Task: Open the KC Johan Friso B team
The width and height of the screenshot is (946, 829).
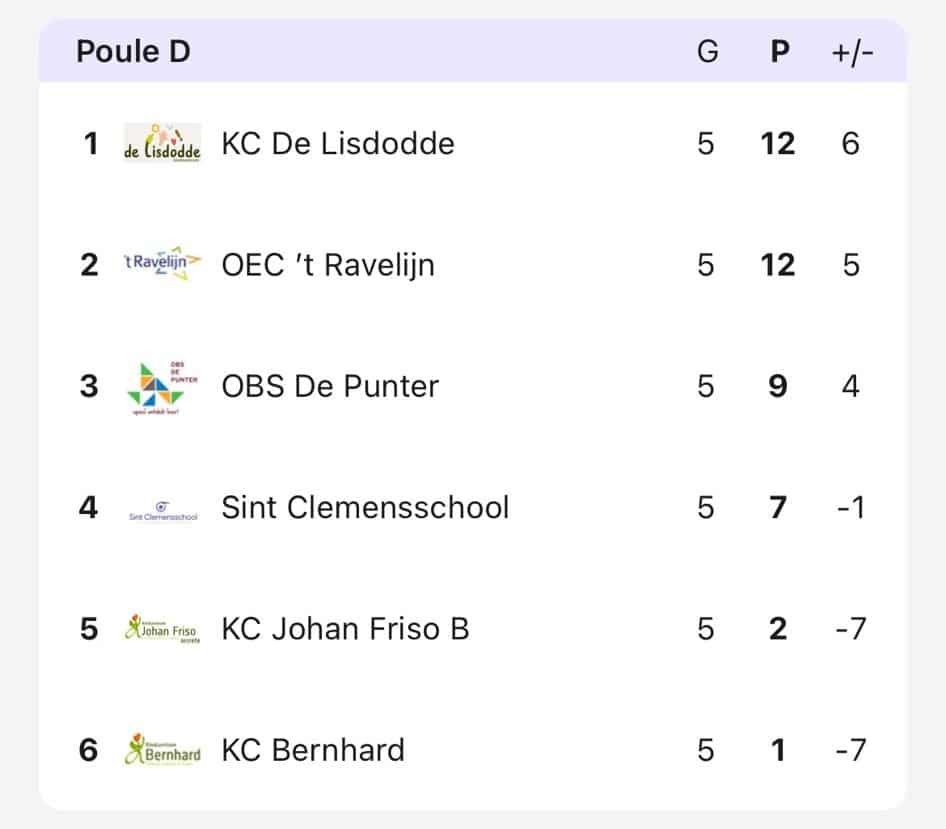Action: click(x=345, y=629)
